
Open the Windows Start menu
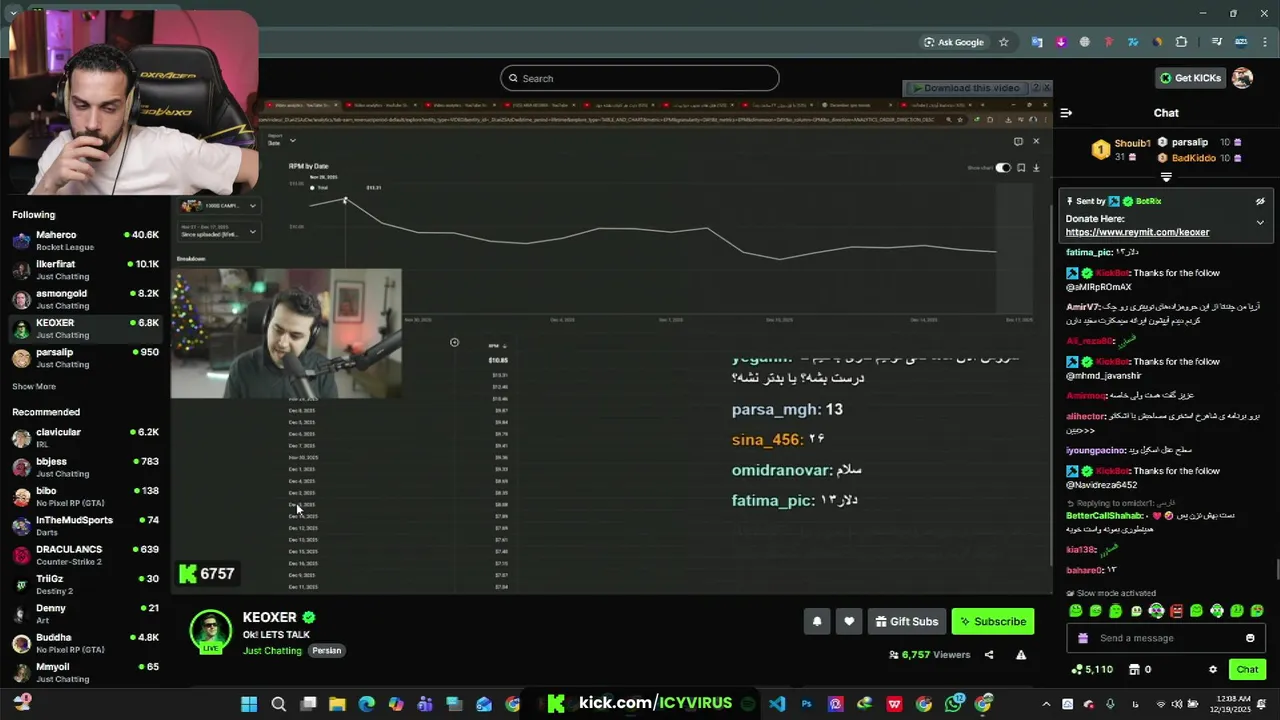tap(249, 704)
